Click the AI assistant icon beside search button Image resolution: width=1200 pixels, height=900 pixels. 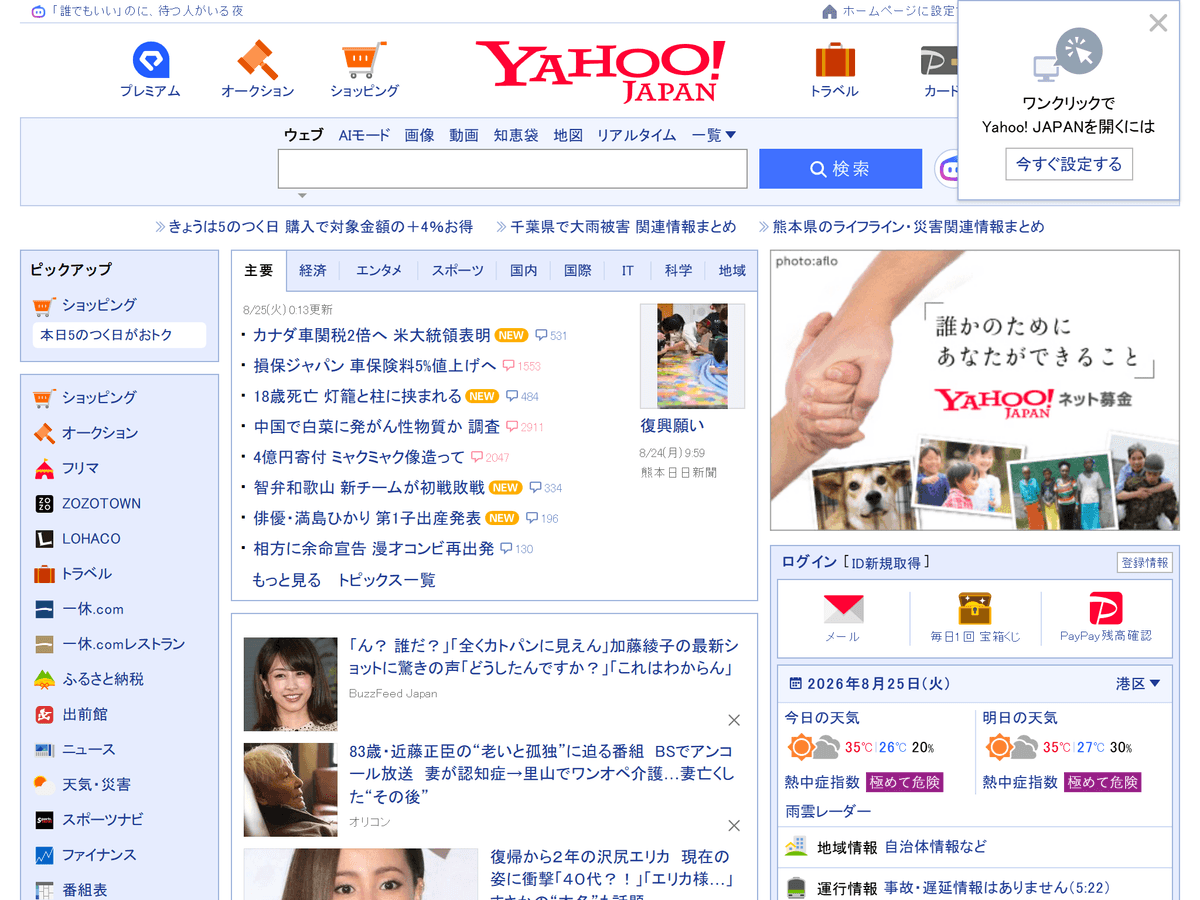pyautogui.click(x=948, y=169)
